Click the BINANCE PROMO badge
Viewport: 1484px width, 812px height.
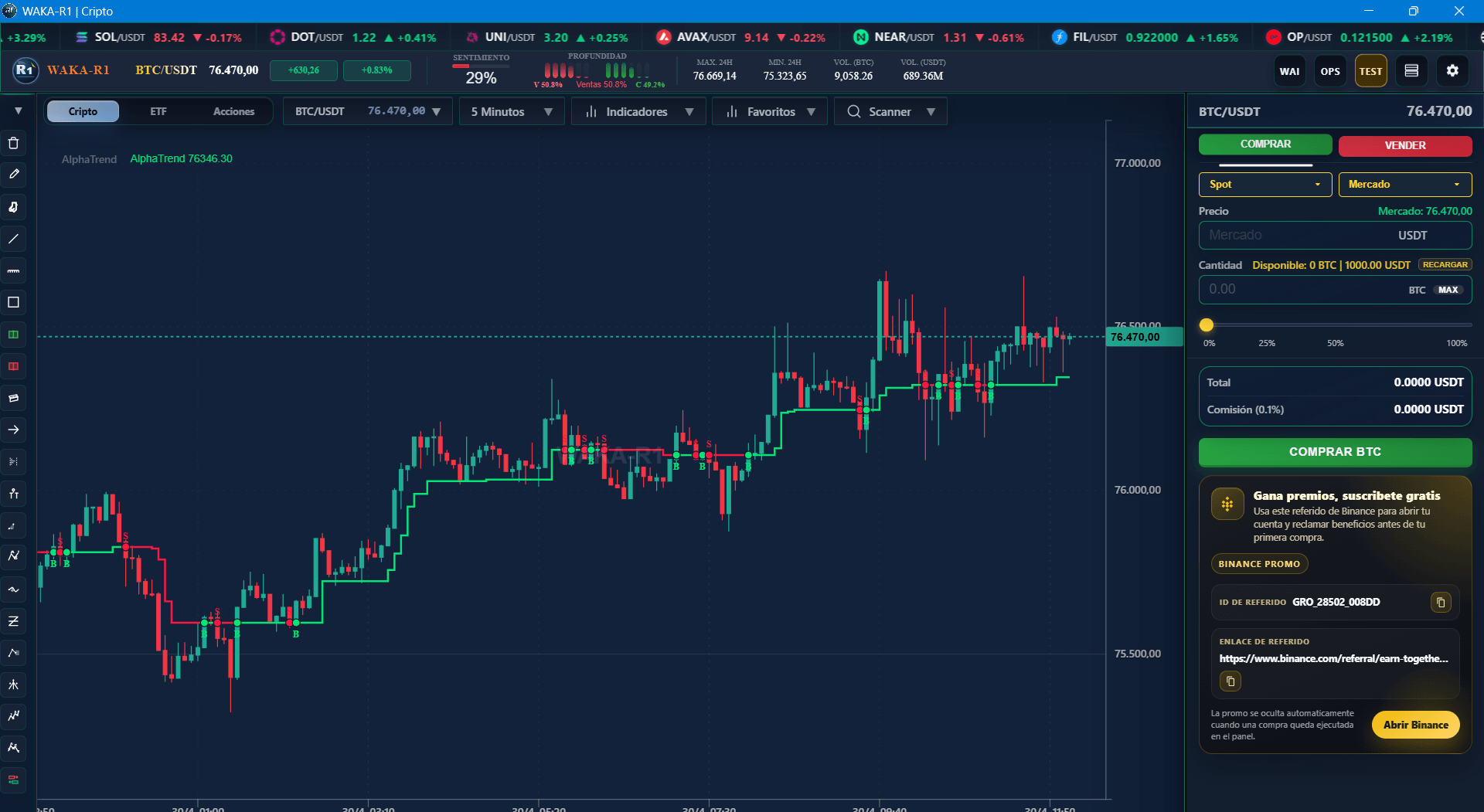point(1259,564)
